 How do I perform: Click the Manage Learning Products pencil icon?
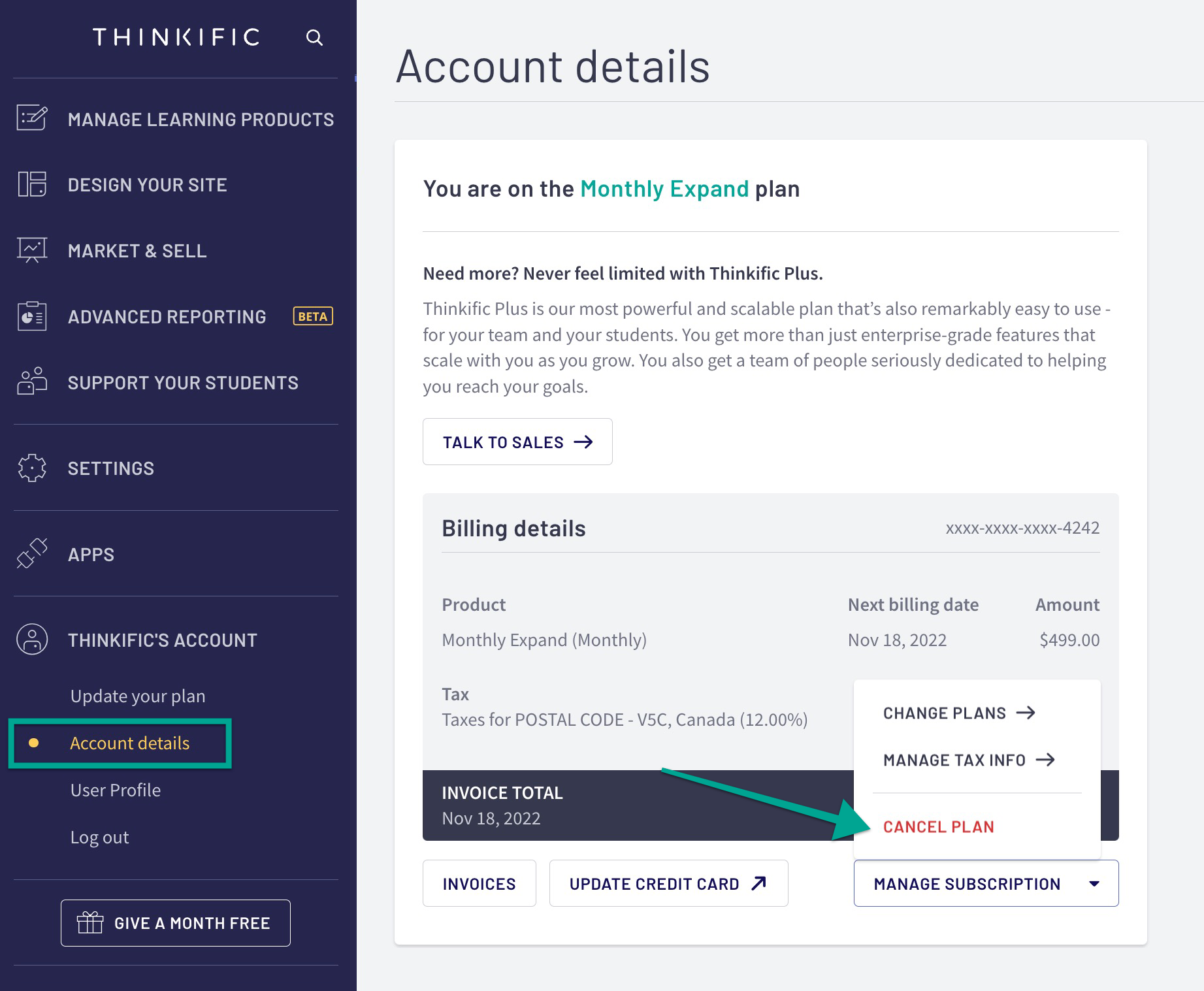pos(32,118)
